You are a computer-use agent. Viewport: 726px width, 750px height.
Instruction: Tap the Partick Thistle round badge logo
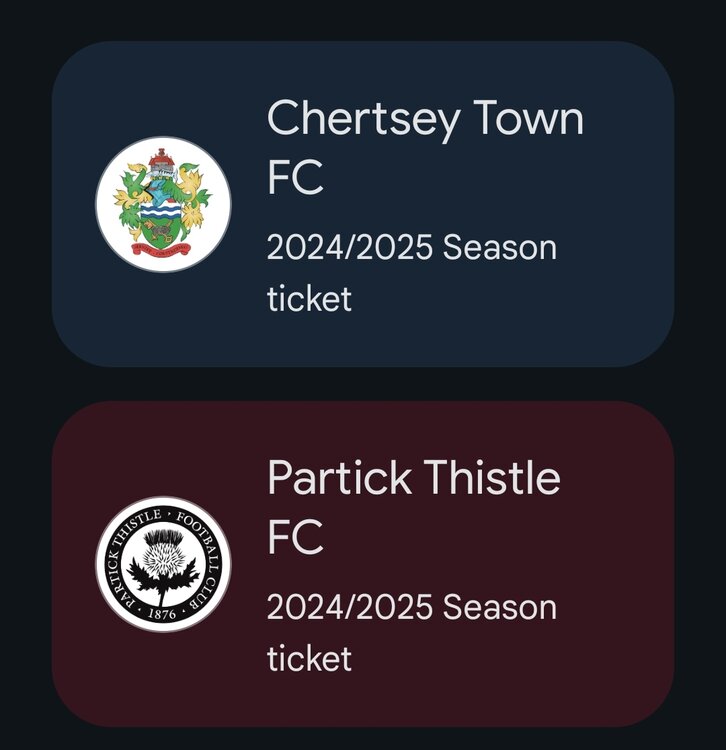click(163, 564)
